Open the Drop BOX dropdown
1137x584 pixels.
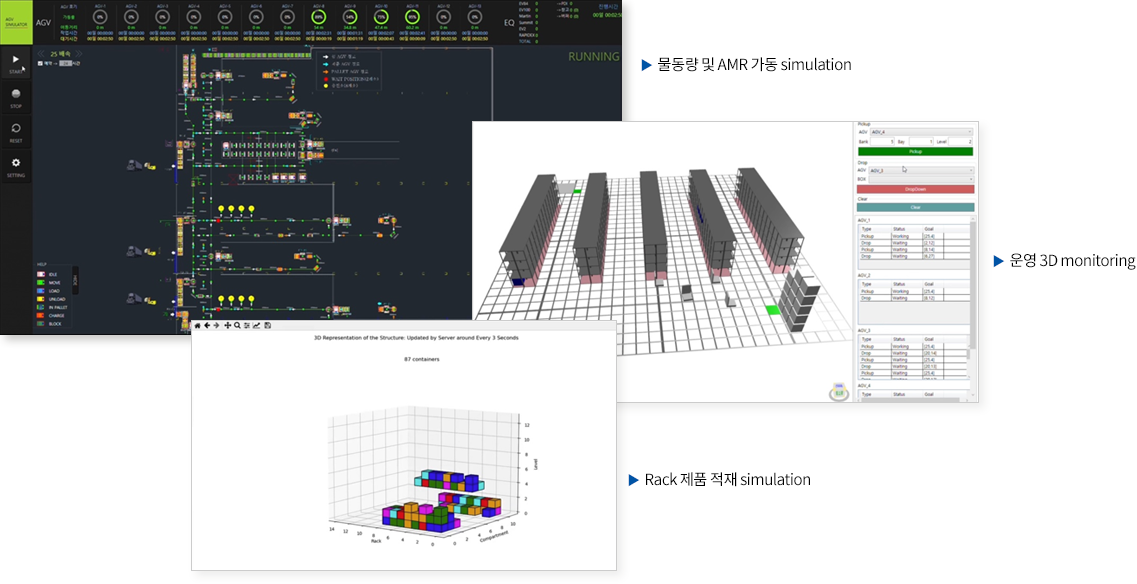pyautogui.click(x=921, y=178)
